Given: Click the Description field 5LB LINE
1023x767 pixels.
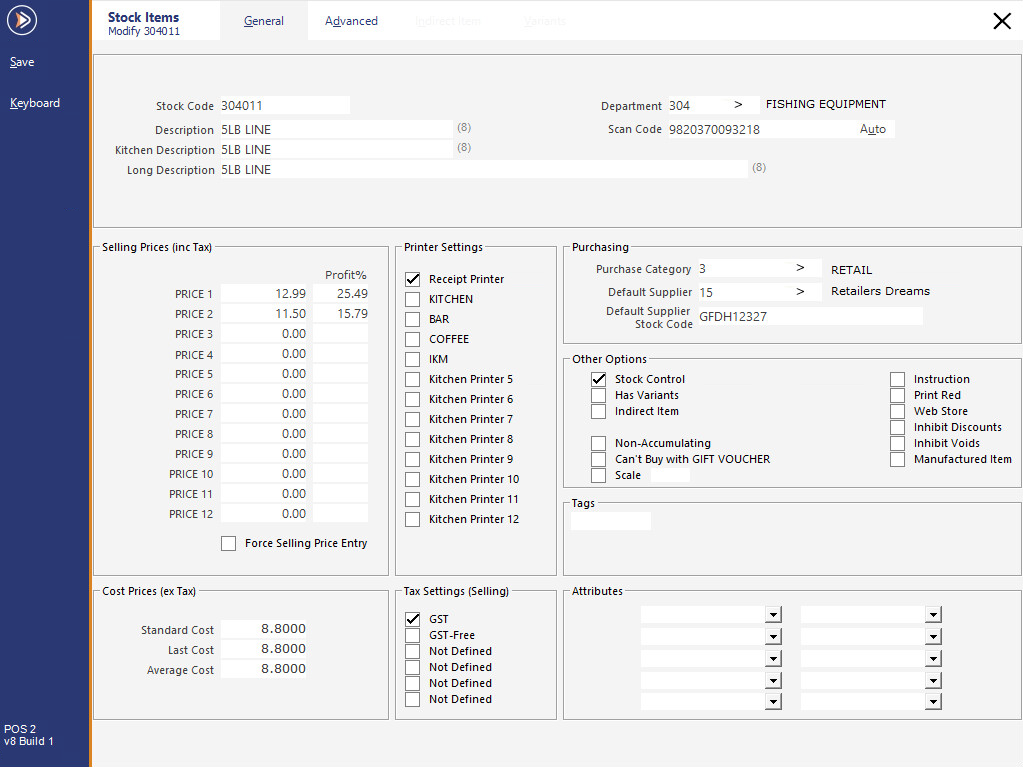Looking at the screenshot, I should [x=336, y=129].
